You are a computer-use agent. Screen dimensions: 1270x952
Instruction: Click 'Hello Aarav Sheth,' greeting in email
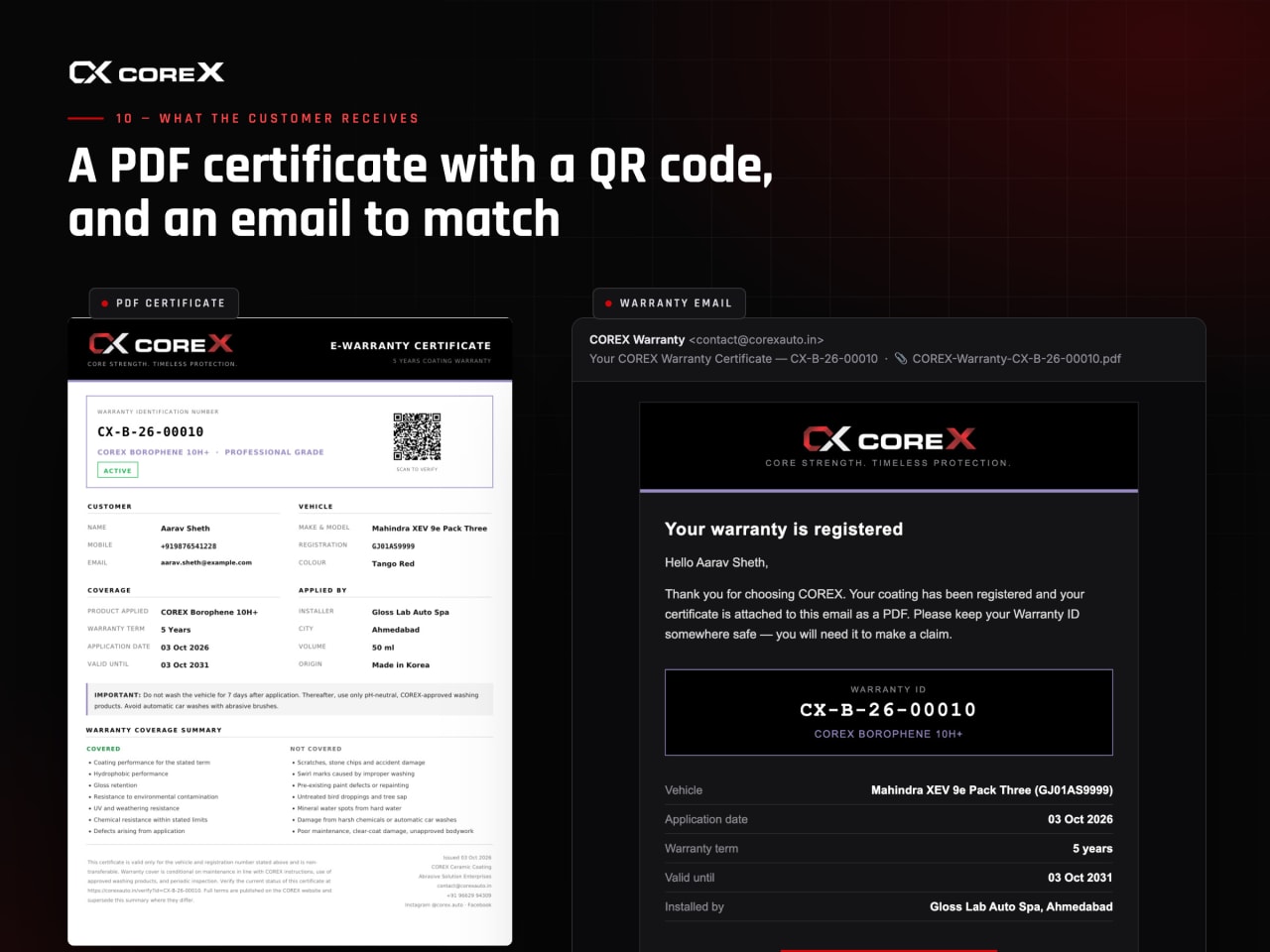[716, 562]
